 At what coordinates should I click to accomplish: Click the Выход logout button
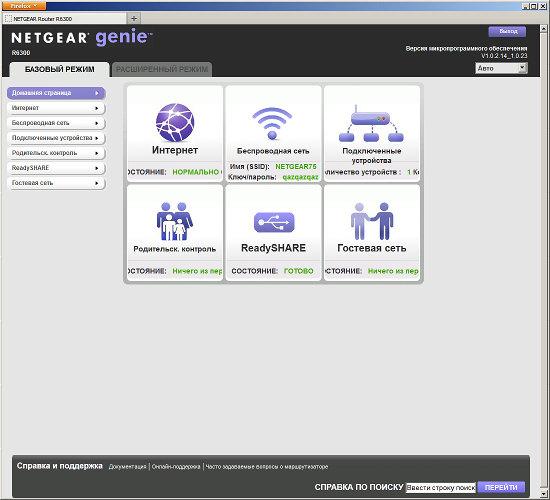507,32
